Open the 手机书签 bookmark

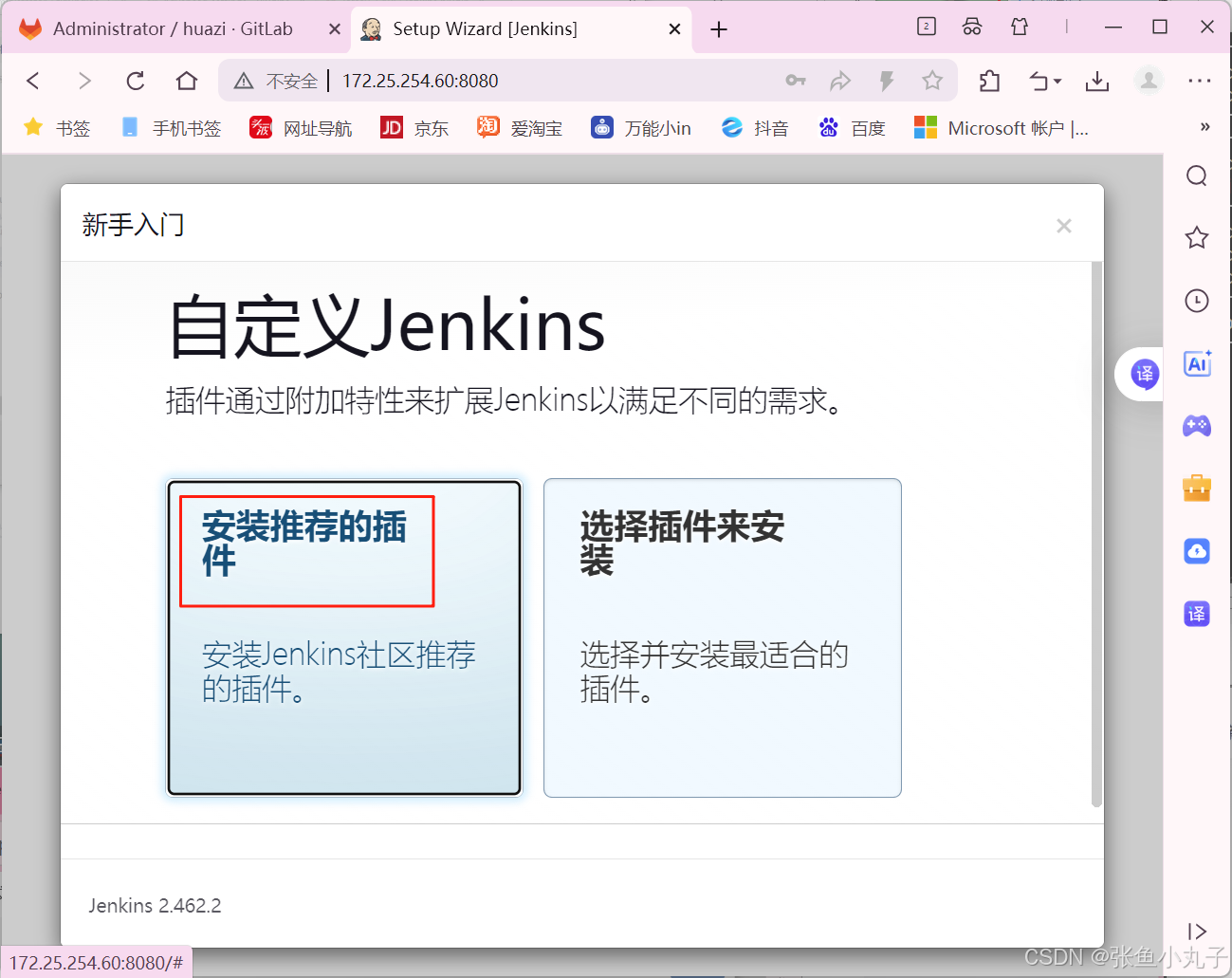point(172,128)
